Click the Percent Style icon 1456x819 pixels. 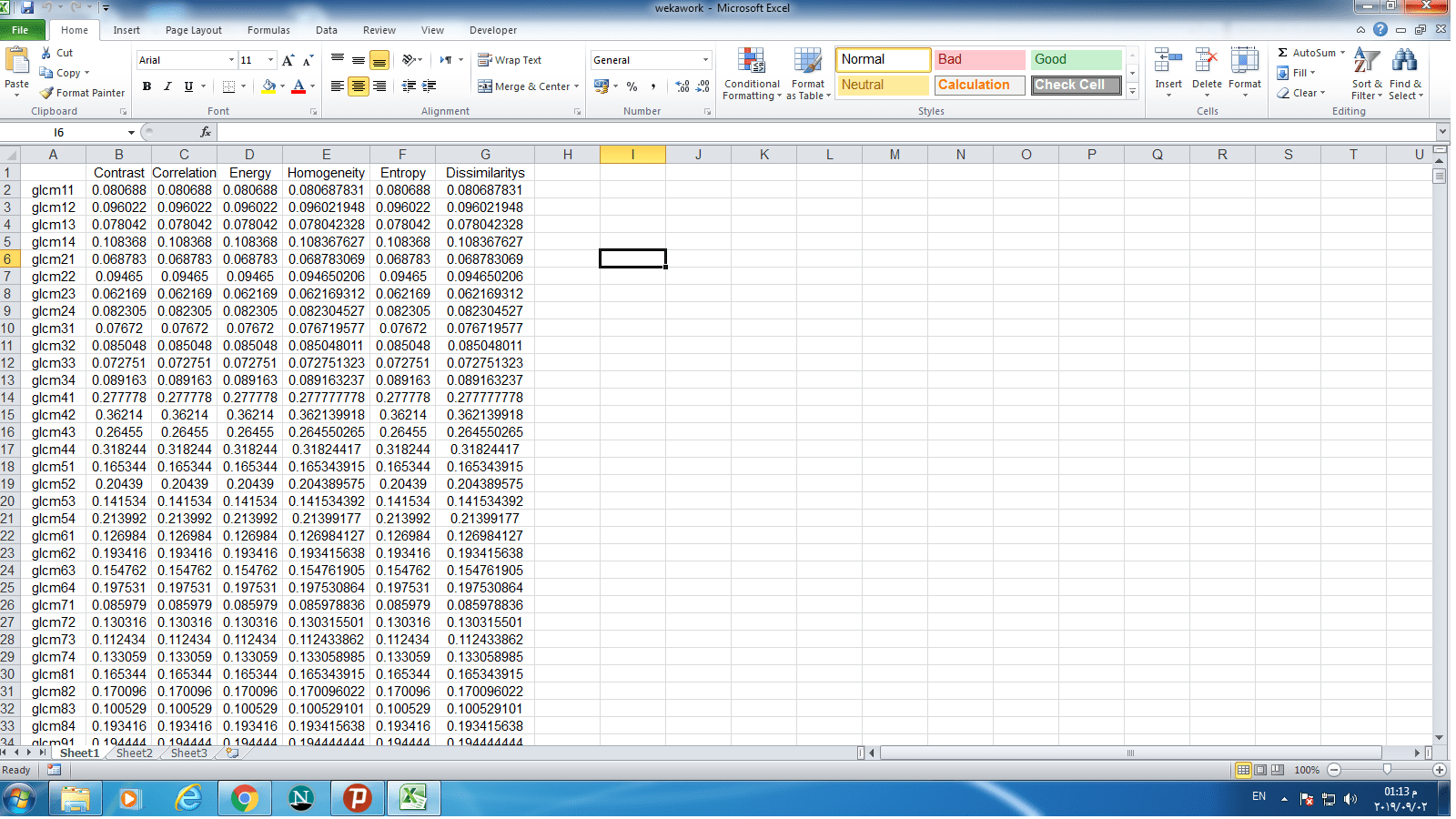[x=632, y=86]
